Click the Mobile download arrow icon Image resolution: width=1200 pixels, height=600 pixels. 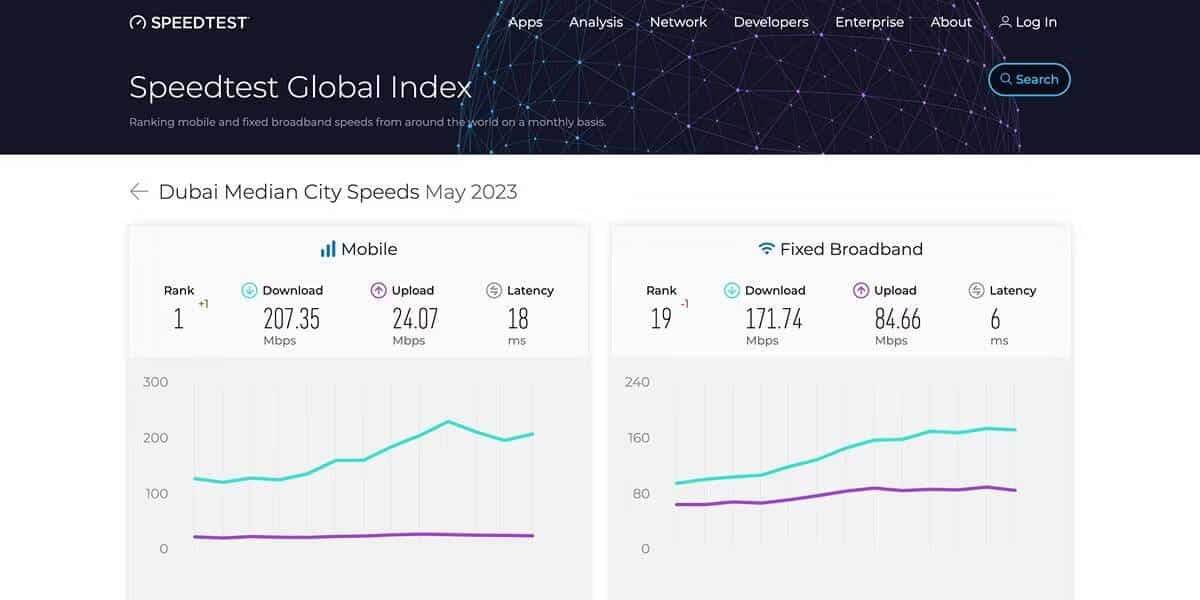tap(250, 290)
